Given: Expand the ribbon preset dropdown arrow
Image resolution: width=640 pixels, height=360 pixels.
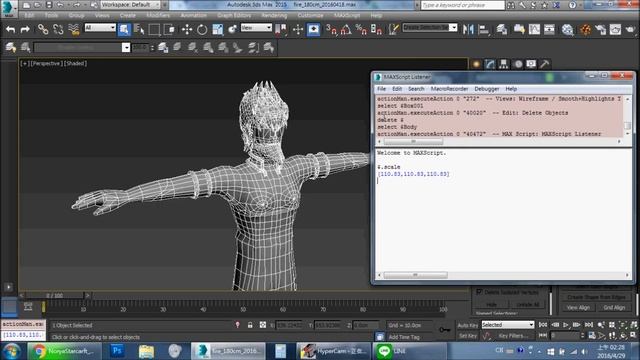Looking at the screenshot, I should click(126, 47).
